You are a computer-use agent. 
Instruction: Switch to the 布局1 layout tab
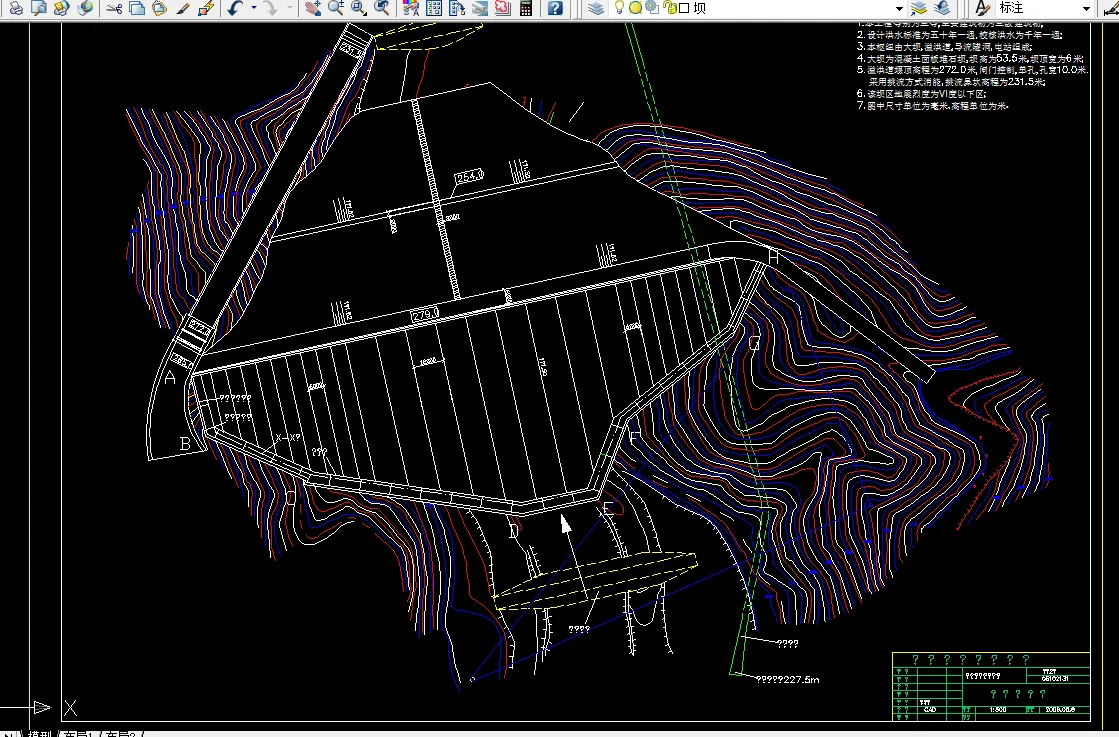(78, 735)
